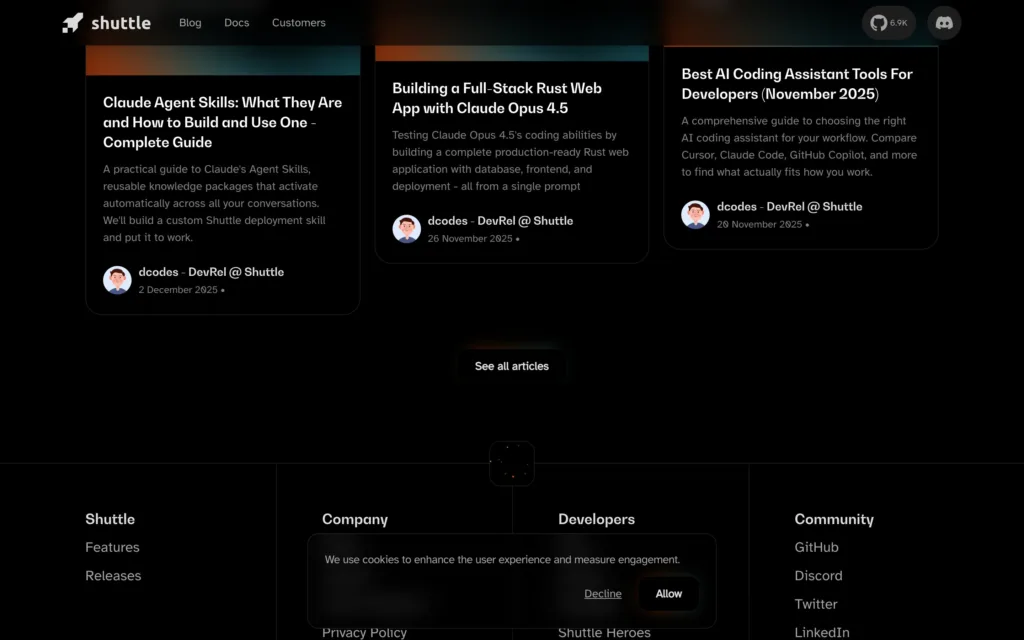Click author name under Claude Agent Skills article
The width and height of the screenshot is (1024, 640).
pos(211,272)
